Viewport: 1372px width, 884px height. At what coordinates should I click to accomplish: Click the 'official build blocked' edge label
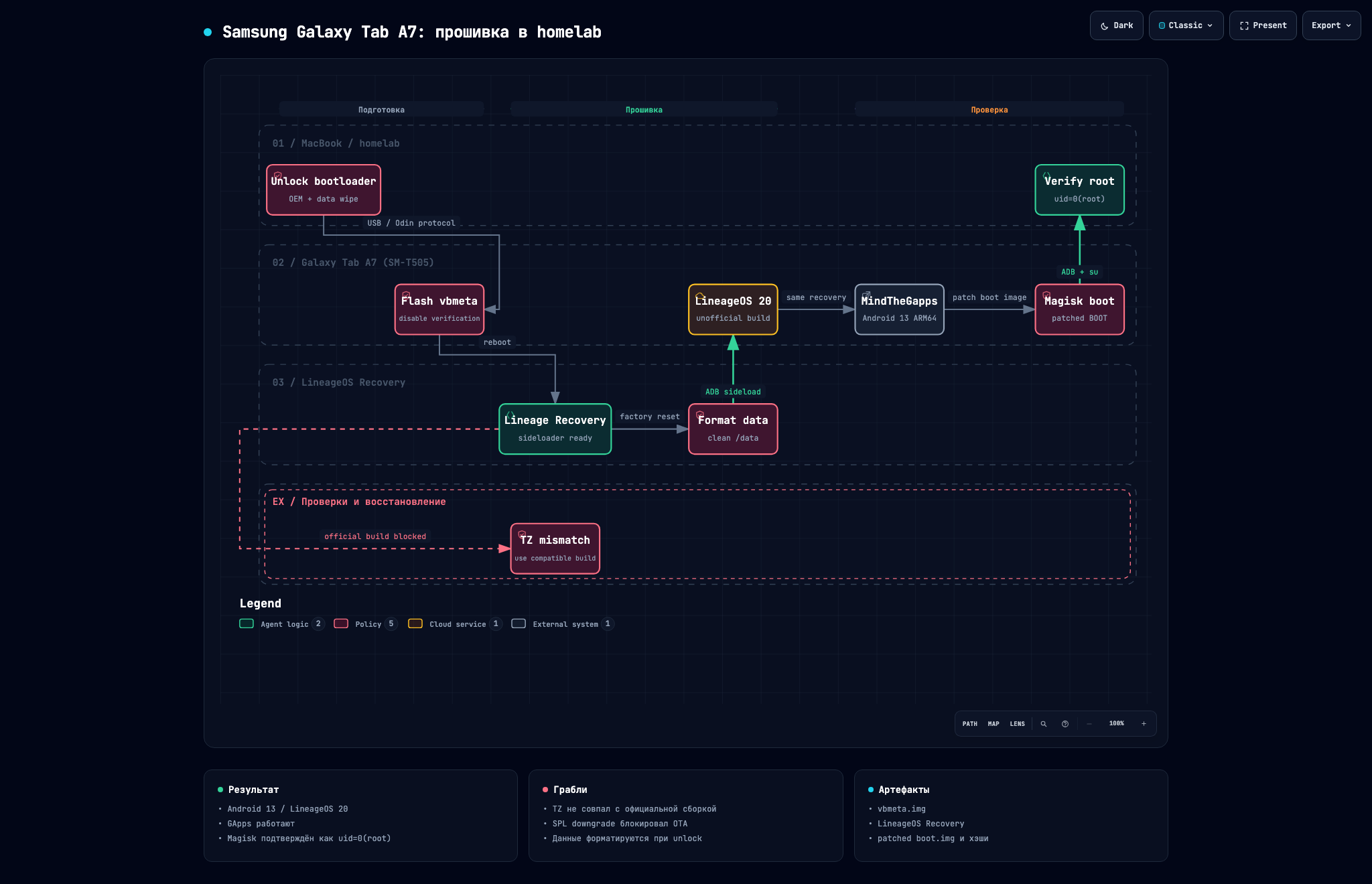click(x=375, y=536)
